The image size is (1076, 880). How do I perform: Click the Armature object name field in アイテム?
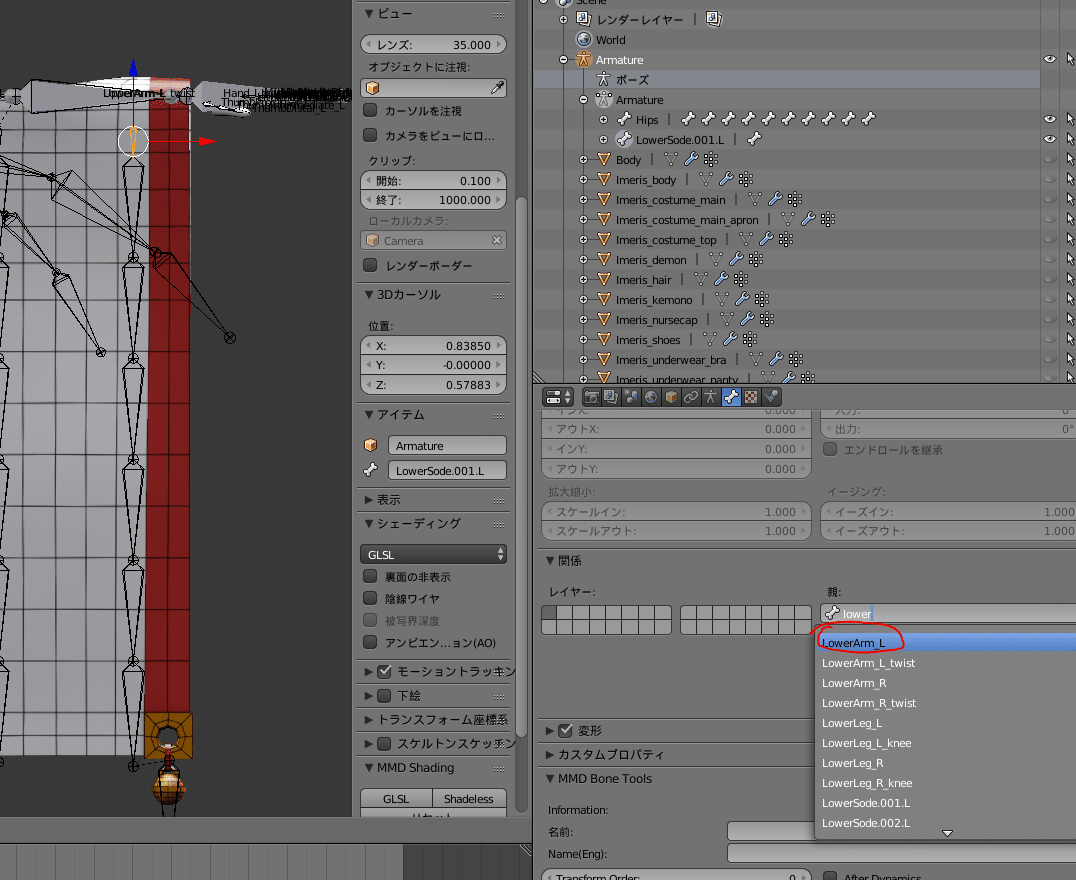click(447, 445)
